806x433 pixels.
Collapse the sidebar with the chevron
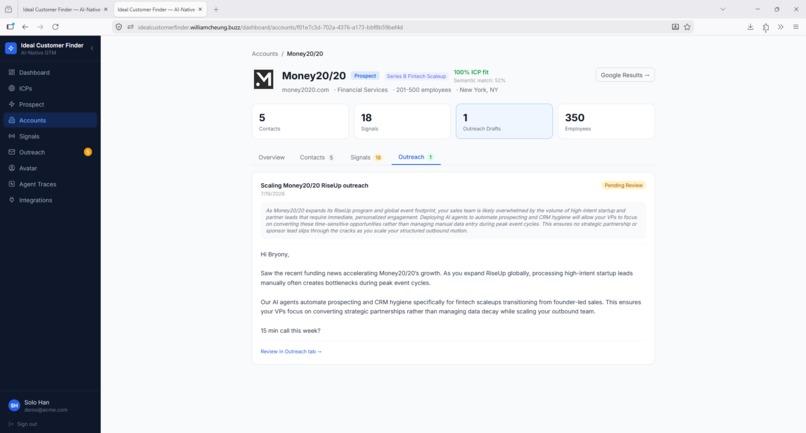(92, 48)
